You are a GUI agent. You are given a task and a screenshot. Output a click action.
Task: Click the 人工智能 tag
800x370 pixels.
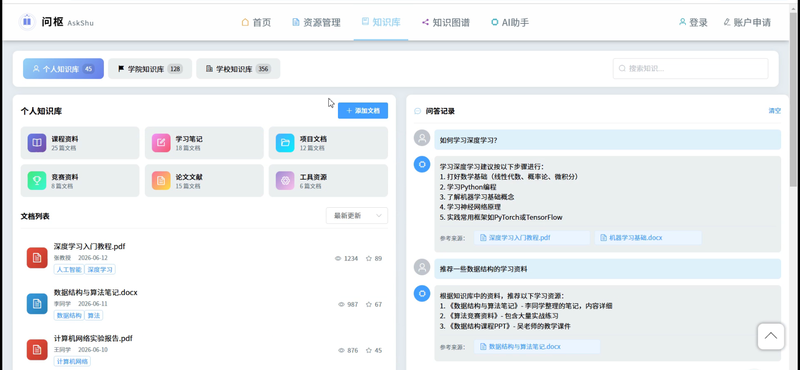68,269
